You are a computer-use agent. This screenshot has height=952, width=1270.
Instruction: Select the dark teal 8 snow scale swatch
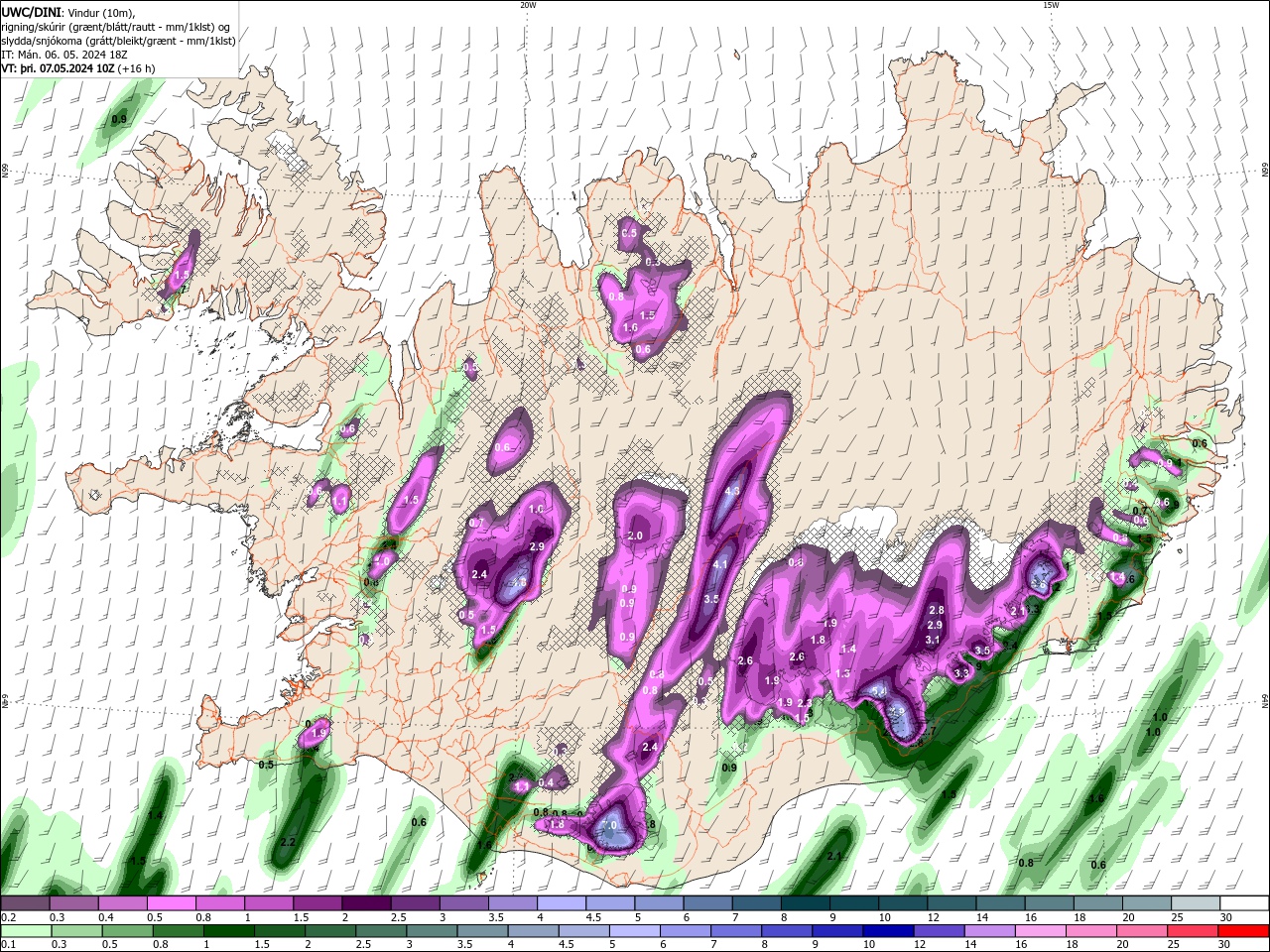pos(806,902)
